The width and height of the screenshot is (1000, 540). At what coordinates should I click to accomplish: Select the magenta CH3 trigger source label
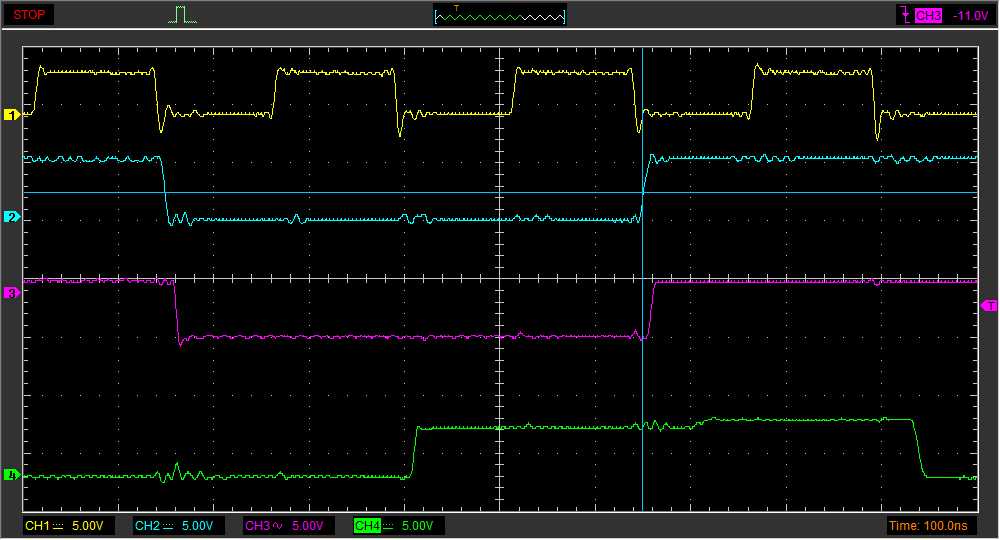(928, 15)
